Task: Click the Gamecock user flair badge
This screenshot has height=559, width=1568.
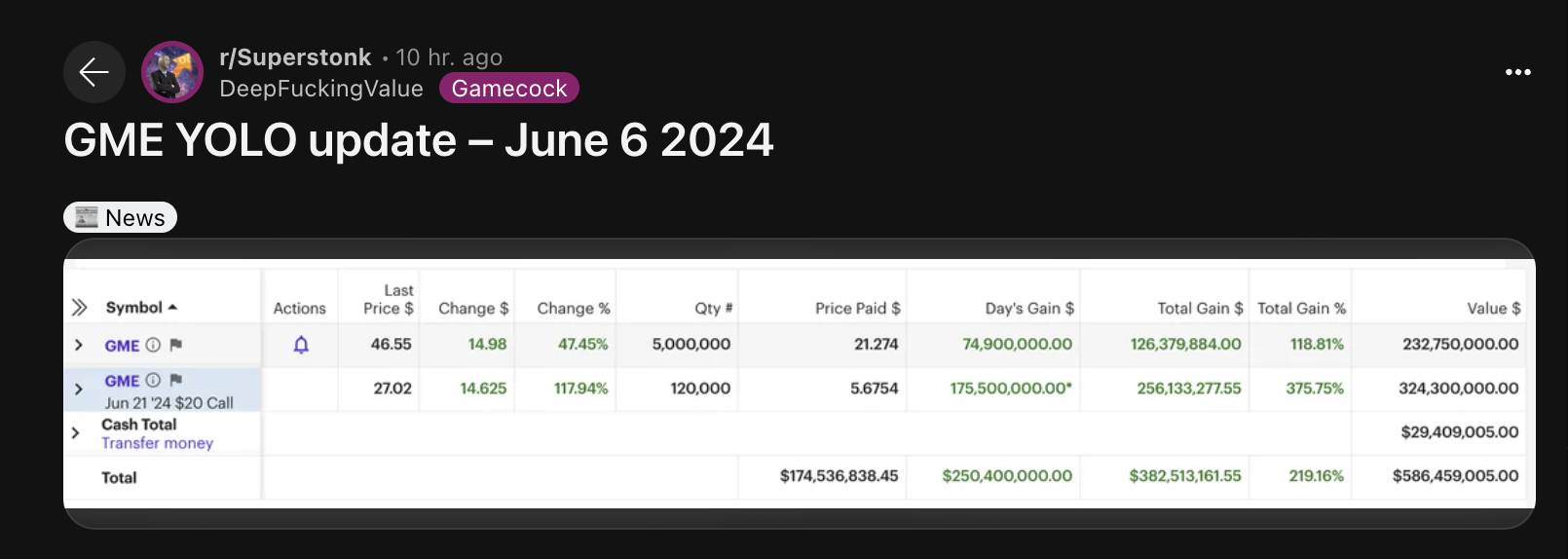Action: tap(509, 89)
